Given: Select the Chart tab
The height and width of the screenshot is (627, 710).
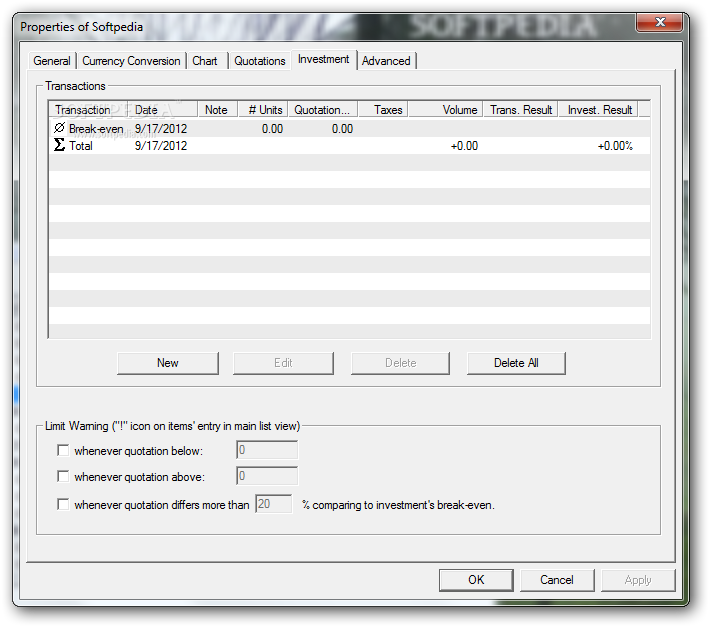Looking at the screenshot, I should [x=205, y=61].
